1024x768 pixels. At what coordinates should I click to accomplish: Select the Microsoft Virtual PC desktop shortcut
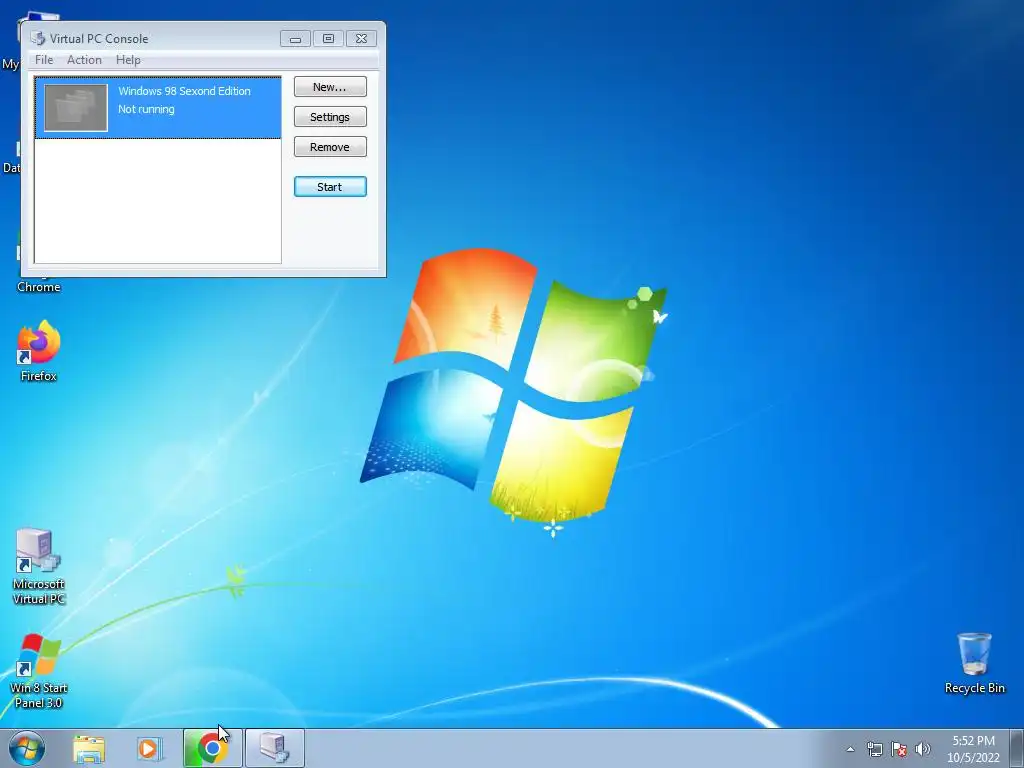pos(39,566)
